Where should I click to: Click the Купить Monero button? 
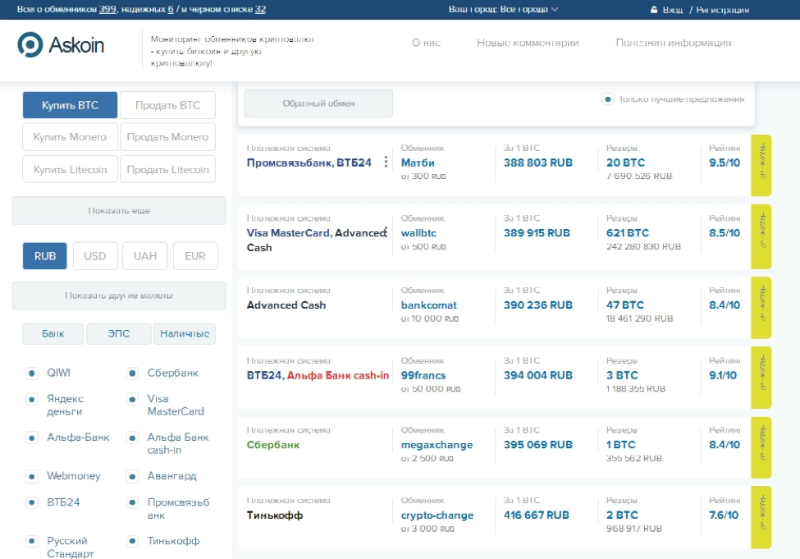70,137
